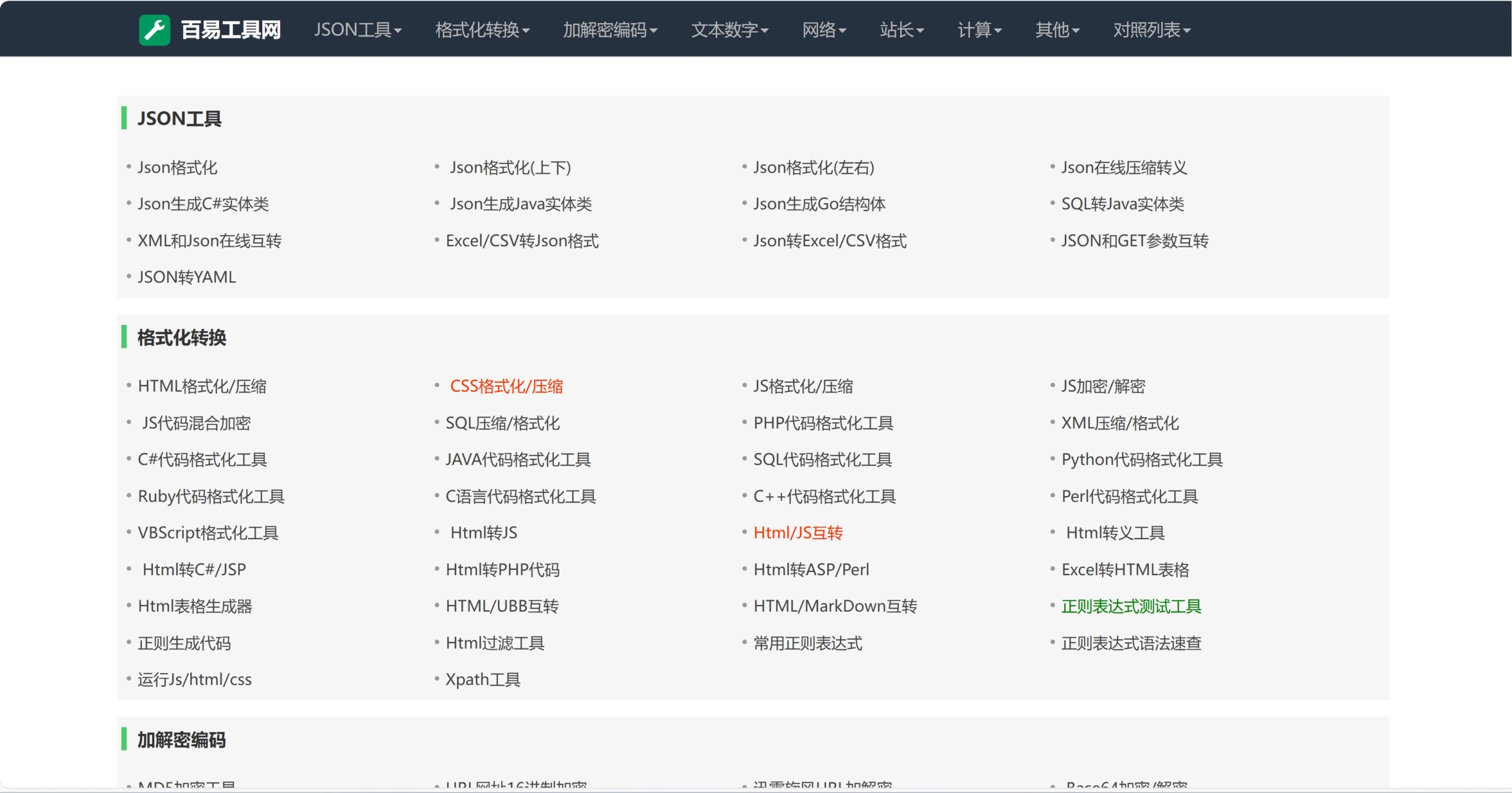The height and width of the screenshot is (793, 1512).
Task: Open Json转Excel/CSV格式 link
Action: pyautogui.click(x=830, y=241)
